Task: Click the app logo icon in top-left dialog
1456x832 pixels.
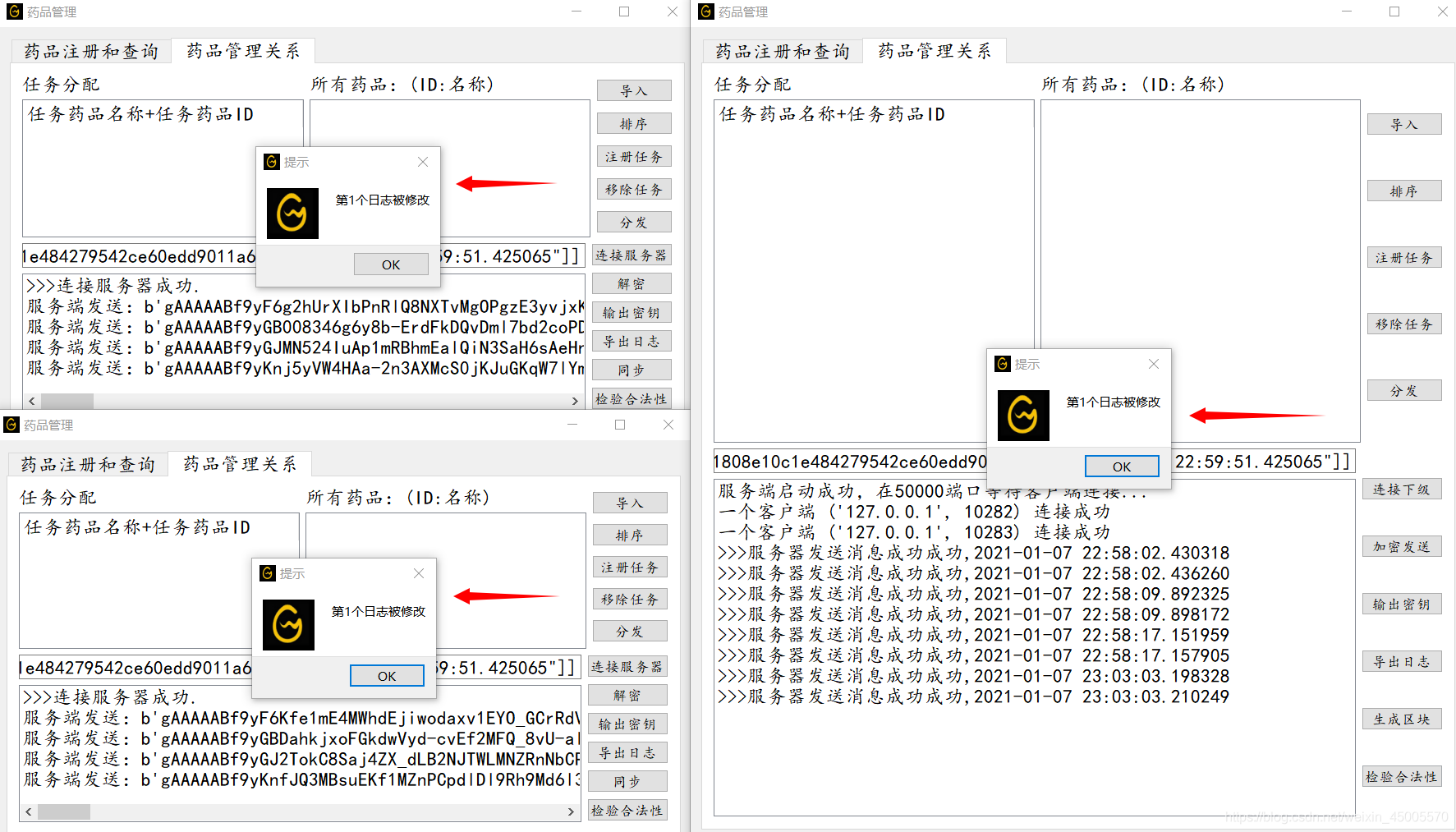Action: (x=292, y=214)
